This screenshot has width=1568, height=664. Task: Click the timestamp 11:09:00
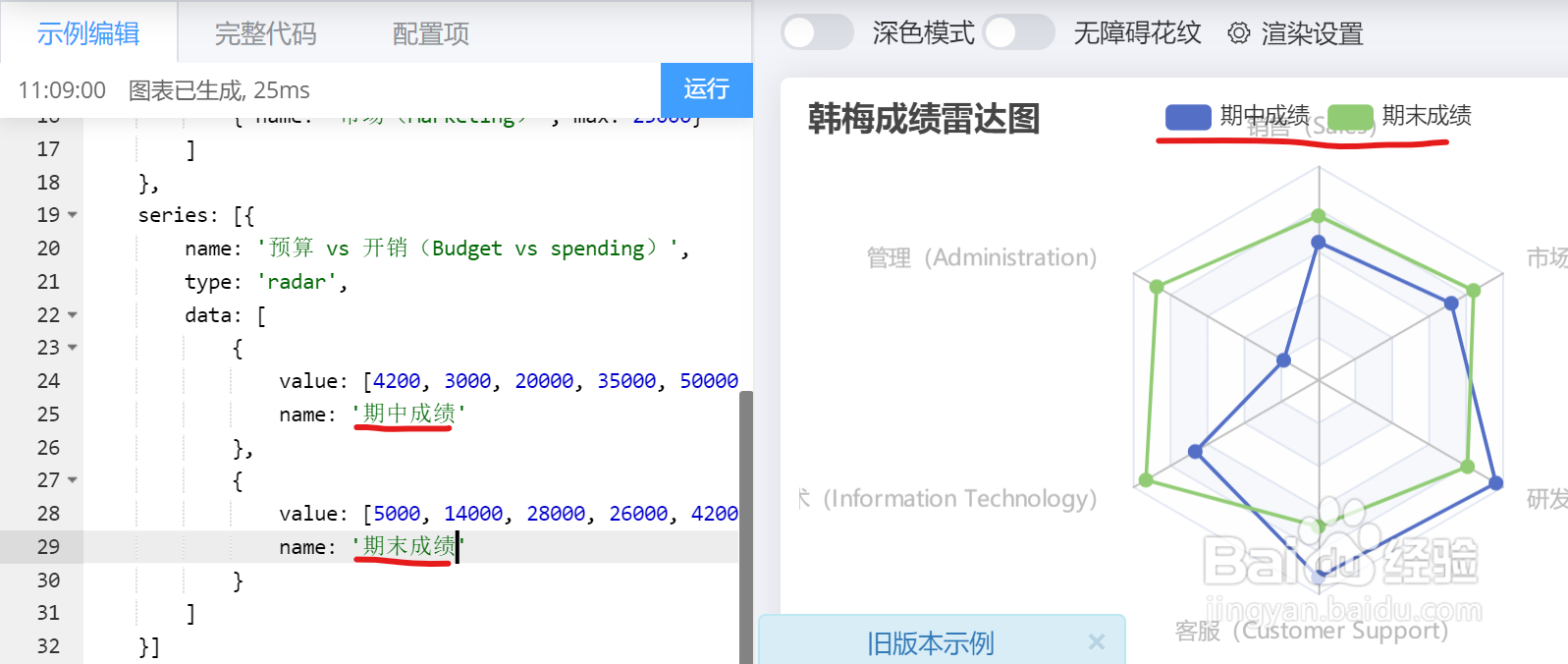[x=62, y=90]
